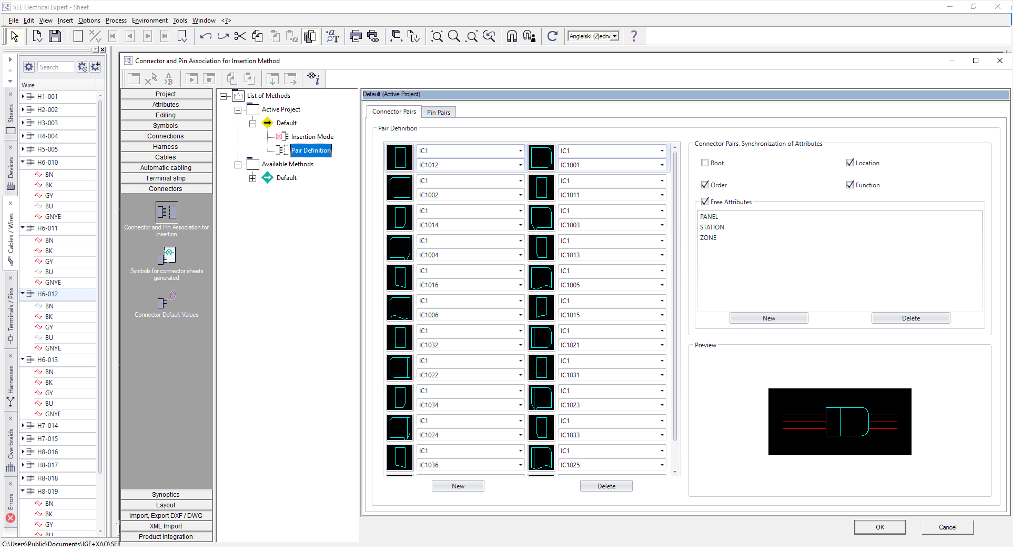Screen dimensions: 1013x548
Task: Open the IC1012 connector dropdown
Action: point(520,165)
